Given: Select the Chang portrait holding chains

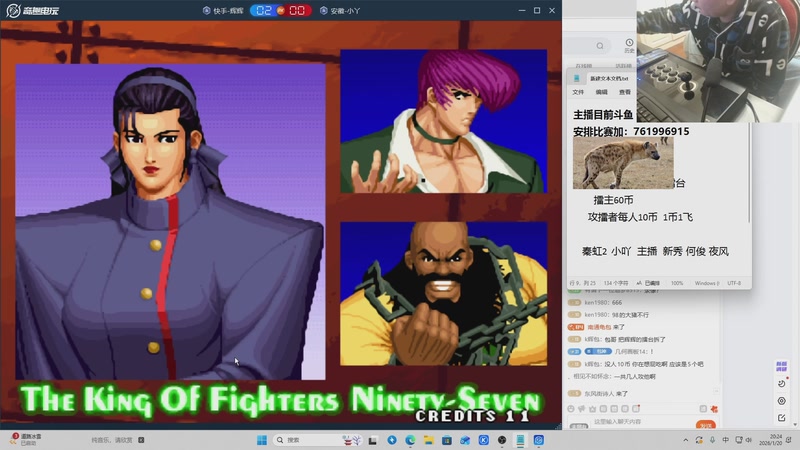Looking at the screenshot, I should coord(443,293).
